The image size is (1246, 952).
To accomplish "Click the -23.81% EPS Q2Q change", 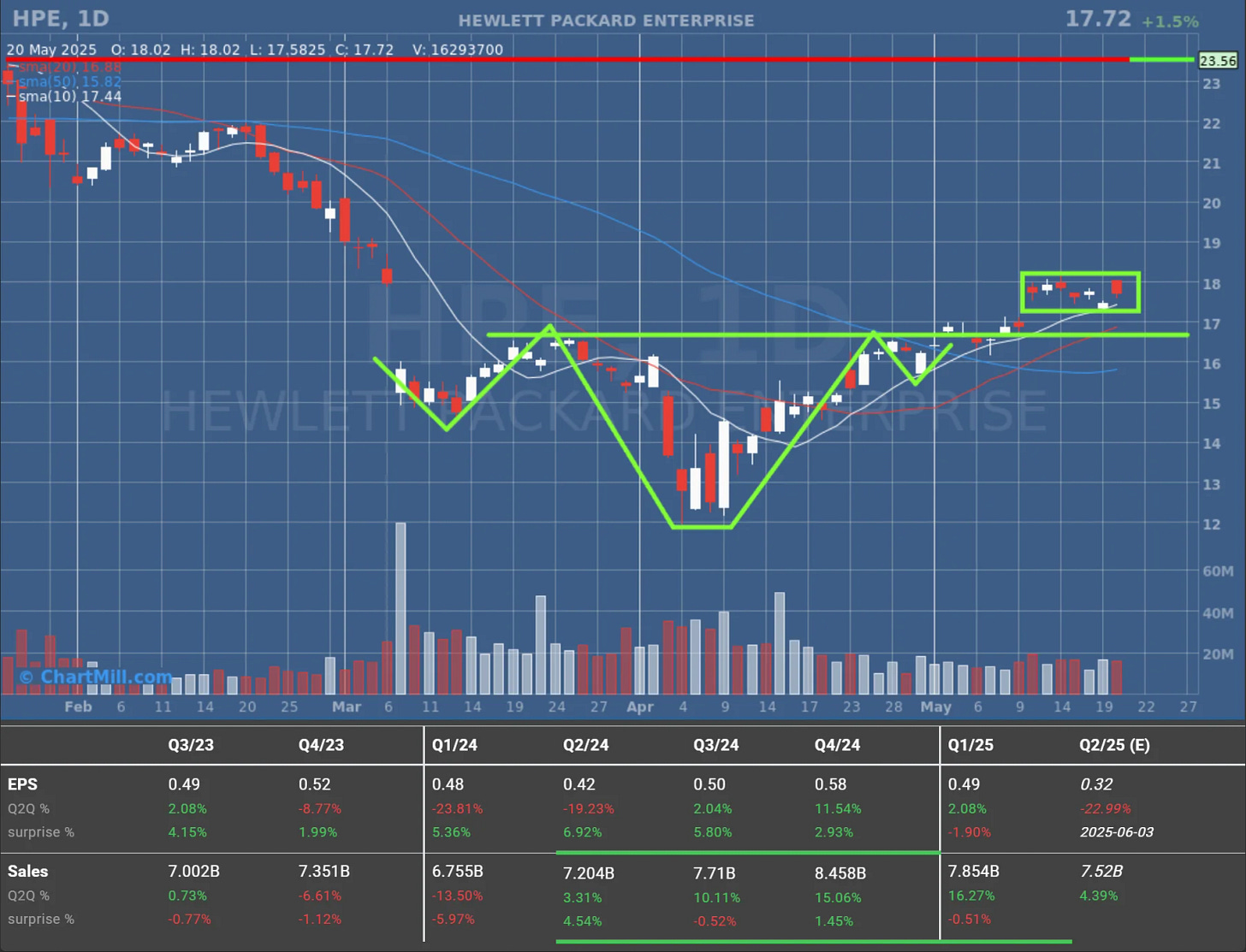I will tap(457, 809).
